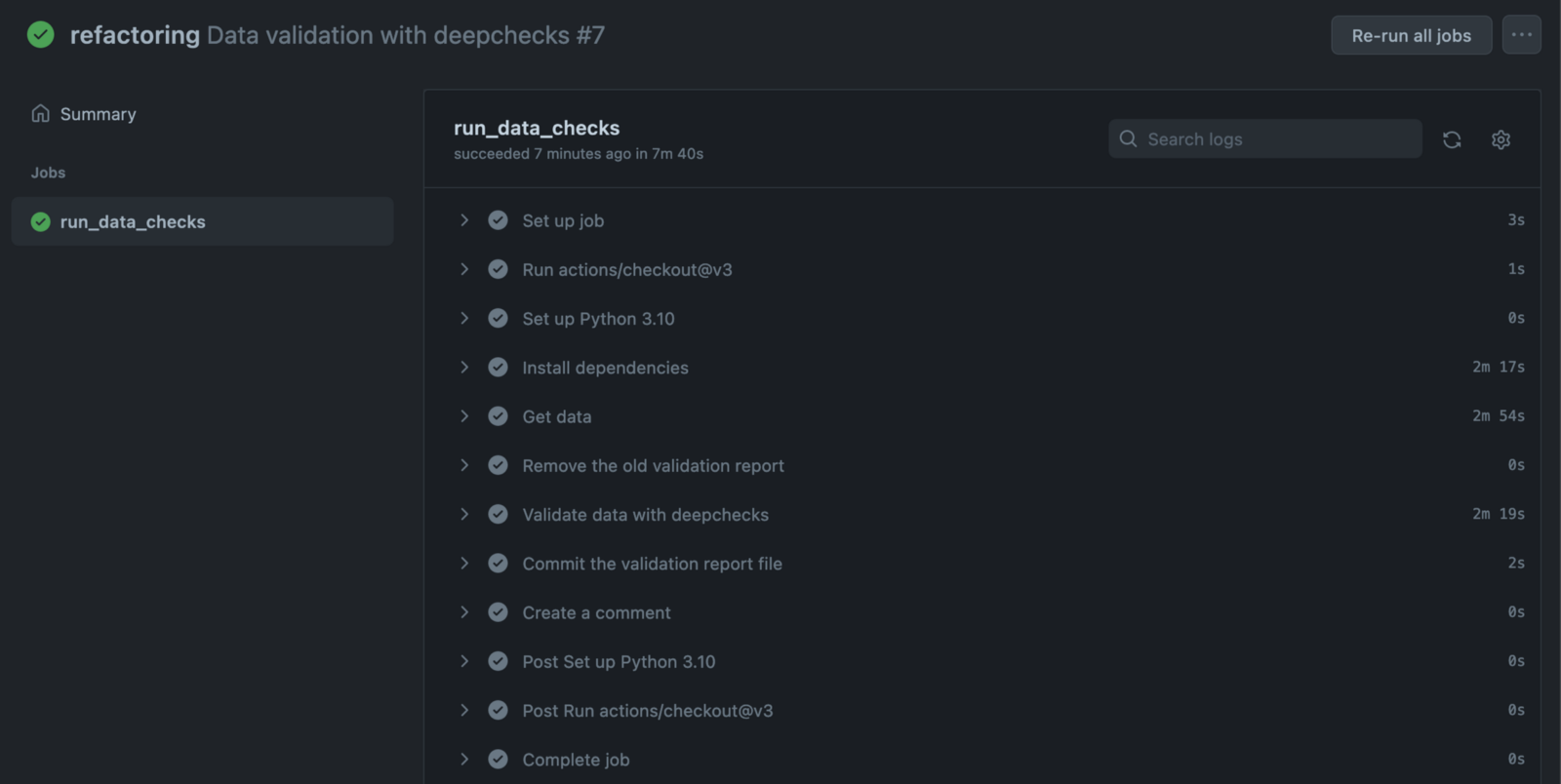
Task: Expand the Run actions/checkout@v3 step
Action: coord(464,269)
